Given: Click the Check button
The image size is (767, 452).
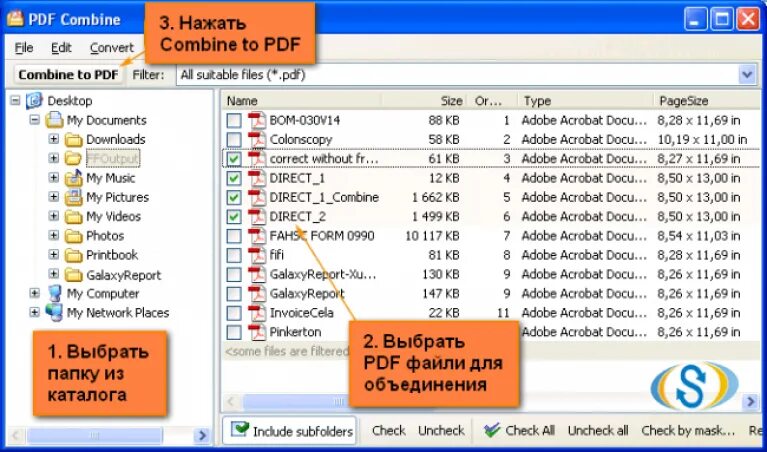Looking at the screenshot, I should (x=388, y=430).
